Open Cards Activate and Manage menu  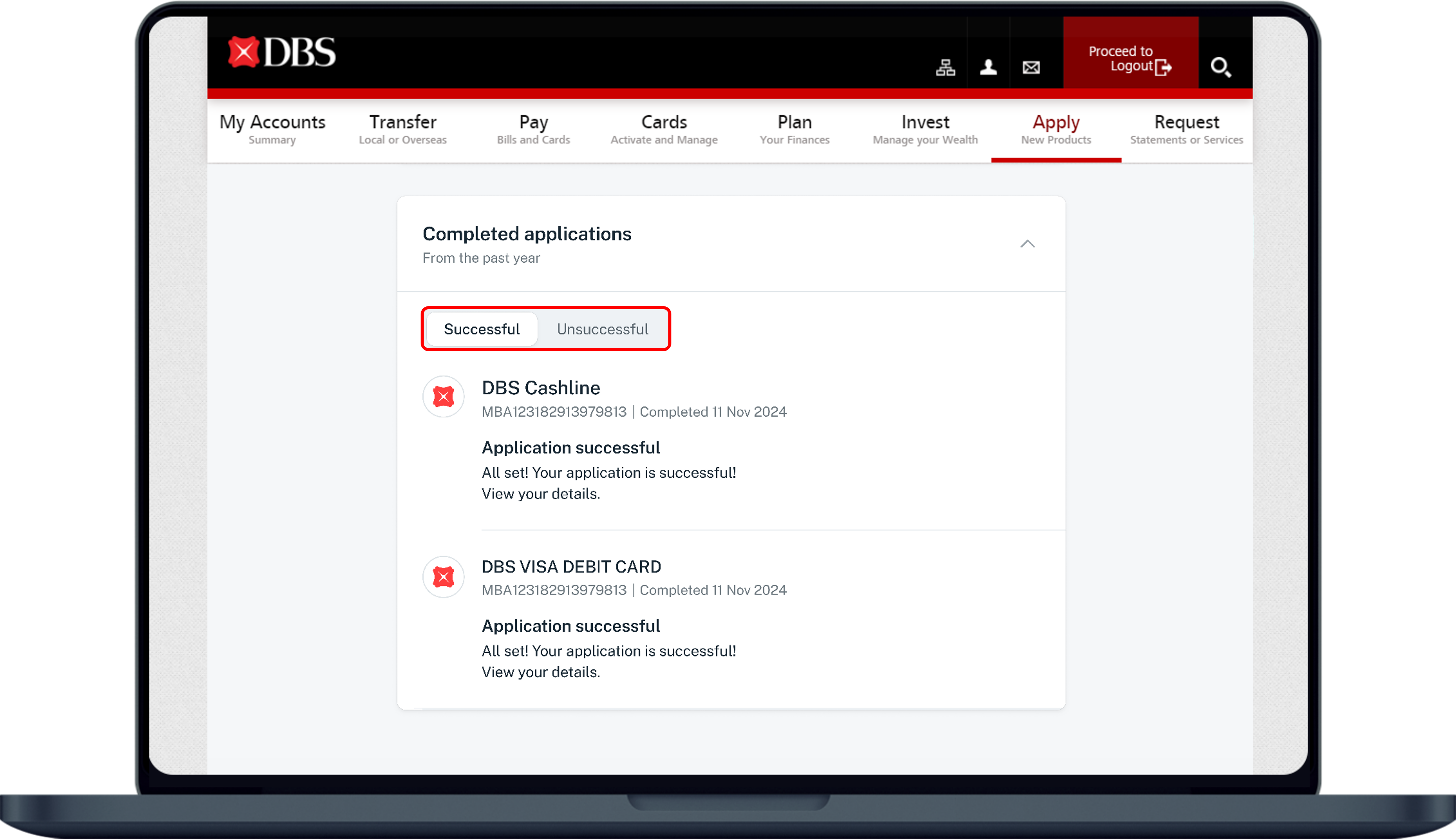[x=664, y=129]
